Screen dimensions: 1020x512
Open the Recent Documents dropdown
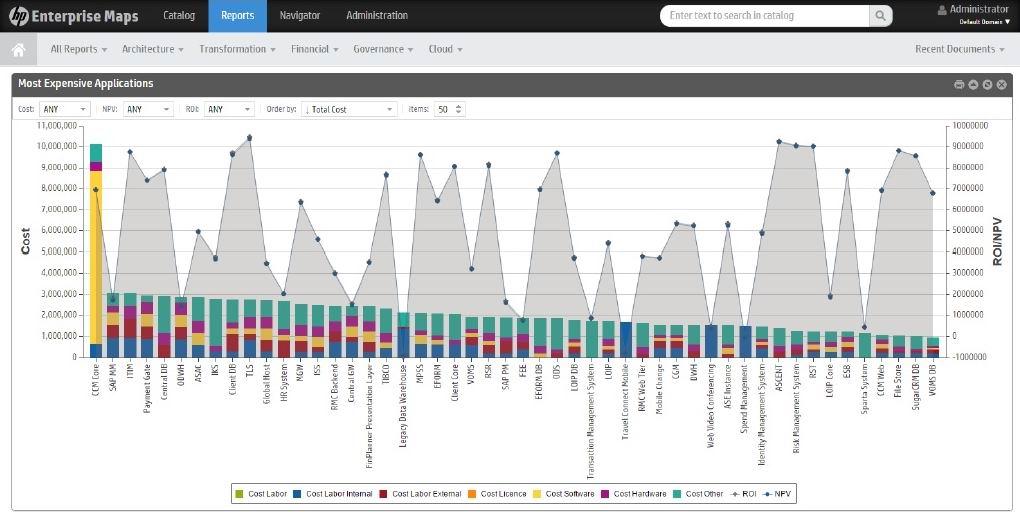click(960, 49)
